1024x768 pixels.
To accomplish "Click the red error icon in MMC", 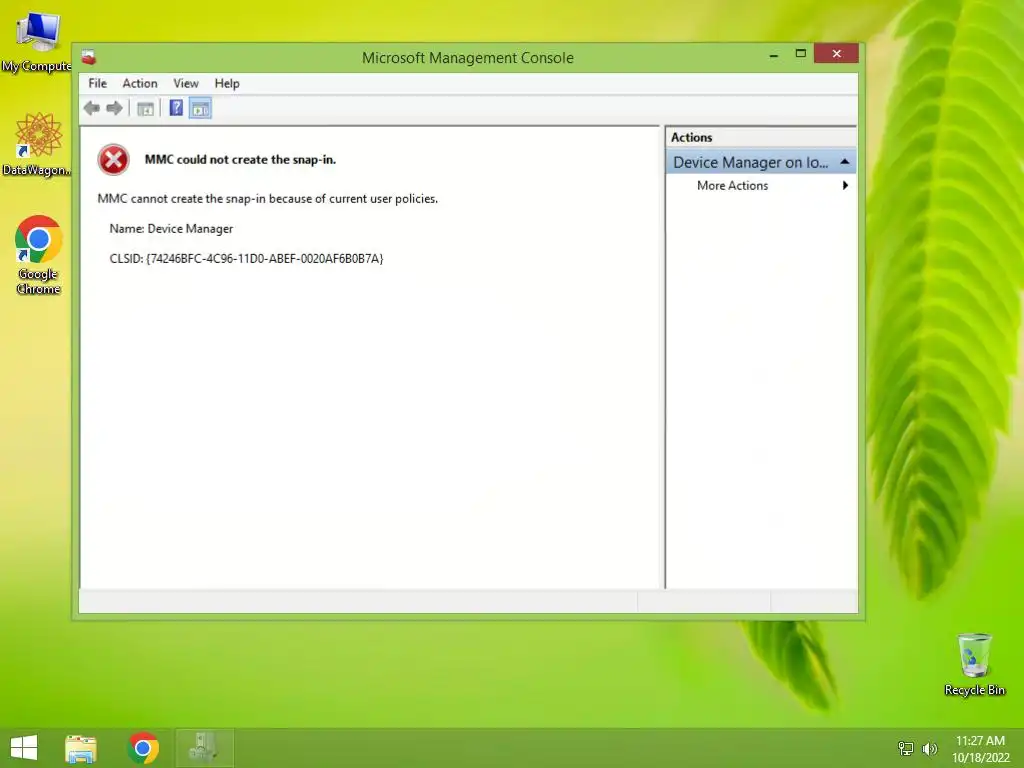I will 114,160.
